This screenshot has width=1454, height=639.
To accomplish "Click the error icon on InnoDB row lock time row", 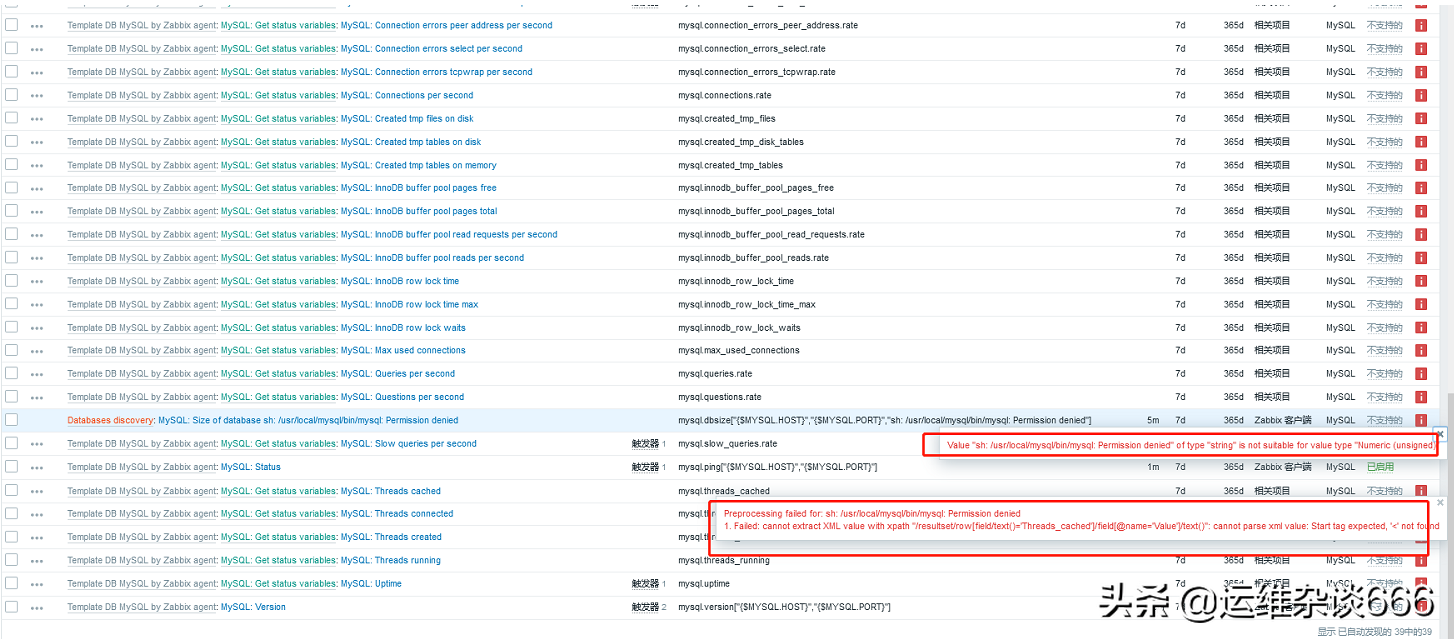I will [x=1421, y=280].
